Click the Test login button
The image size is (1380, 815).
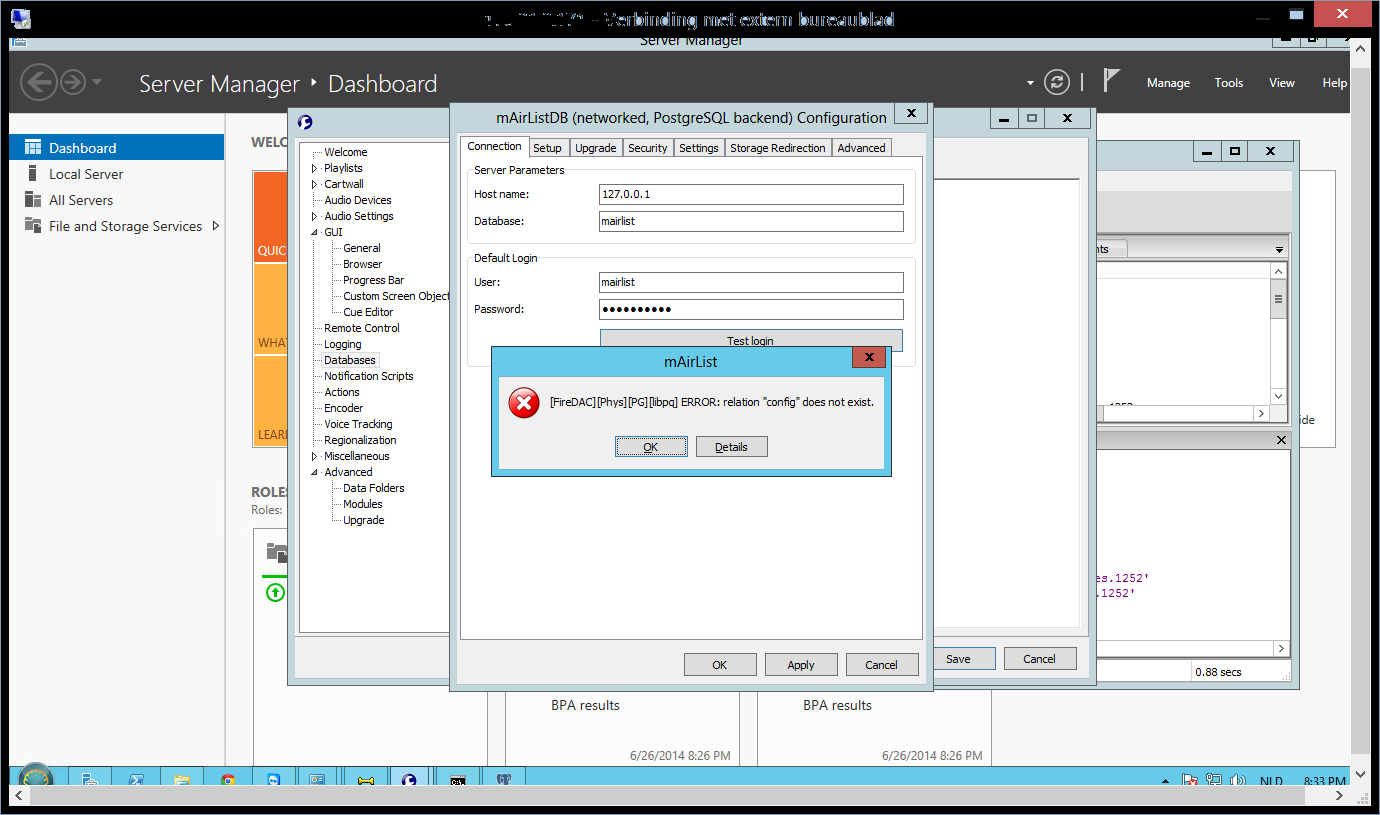751,340
